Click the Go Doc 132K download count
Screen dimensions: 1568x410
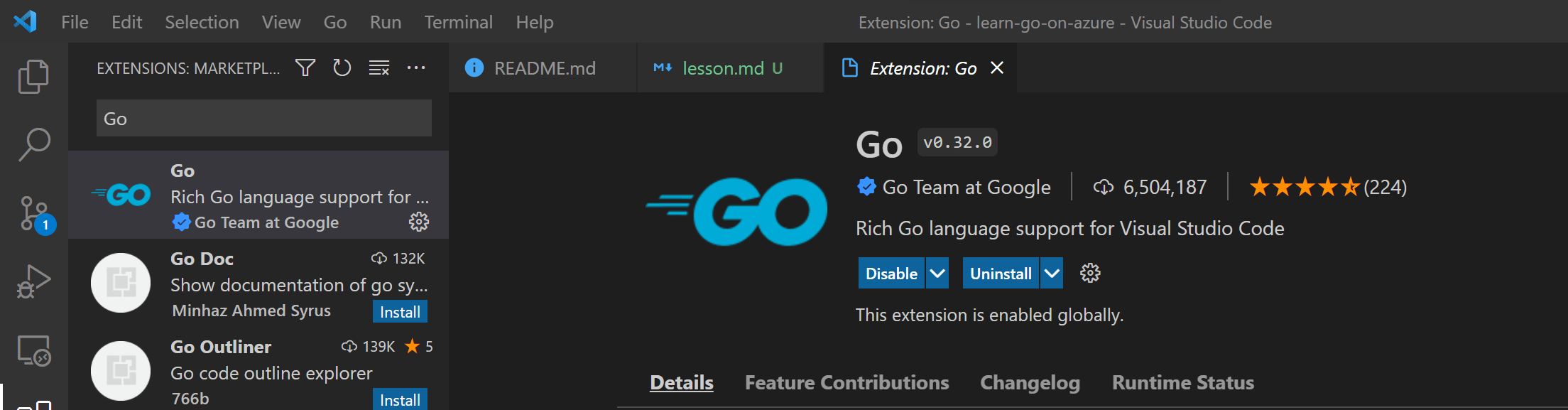click(398, 258)
